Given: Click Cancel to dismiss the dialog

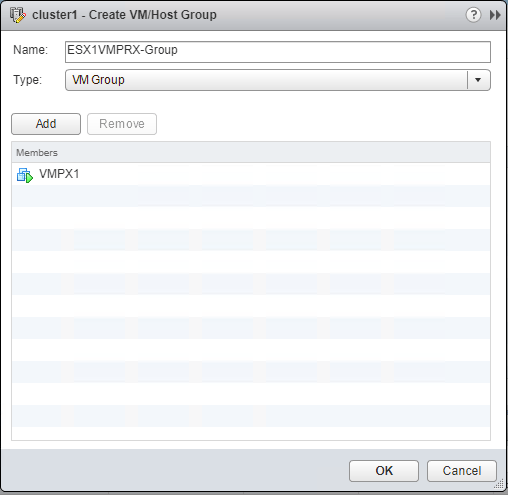Looking at the screenshot, I should [462, 471].
